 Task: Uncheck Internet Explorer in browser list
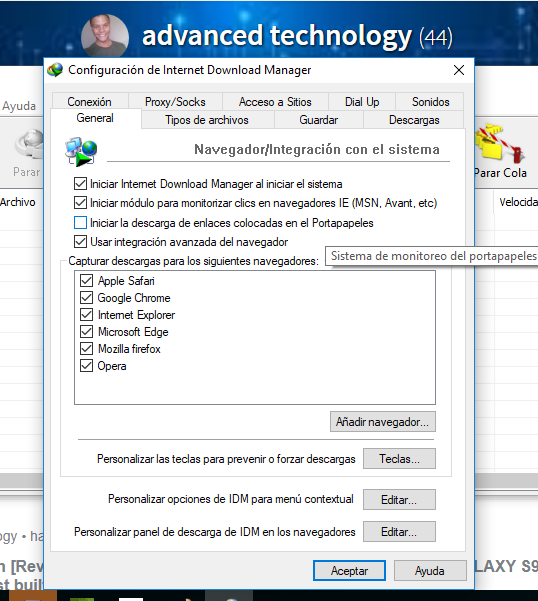coord(86,315)
